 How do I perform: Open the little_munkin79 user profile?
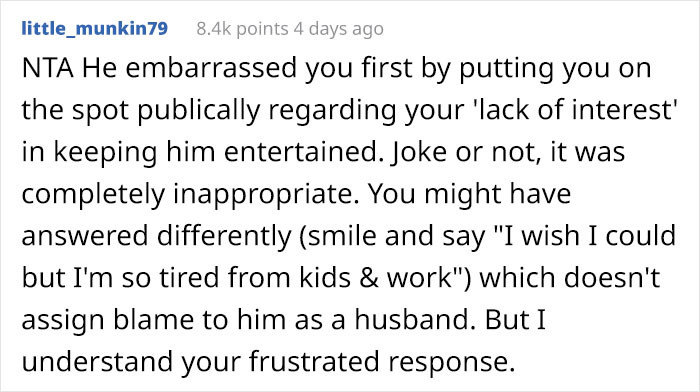95,29
